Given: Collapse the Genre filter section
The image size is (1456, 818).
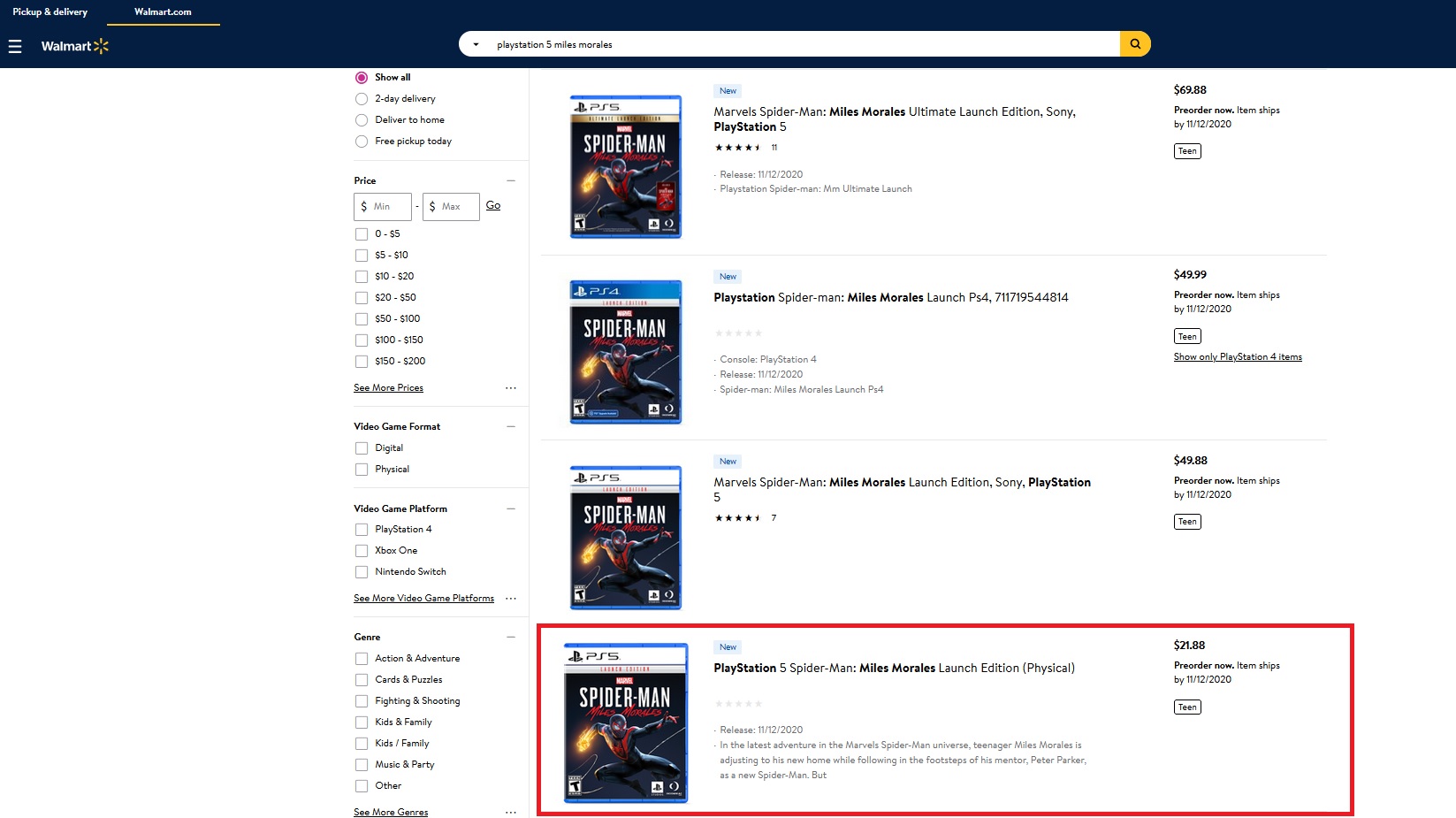Looking at the screenshot, I should point(511,637).
